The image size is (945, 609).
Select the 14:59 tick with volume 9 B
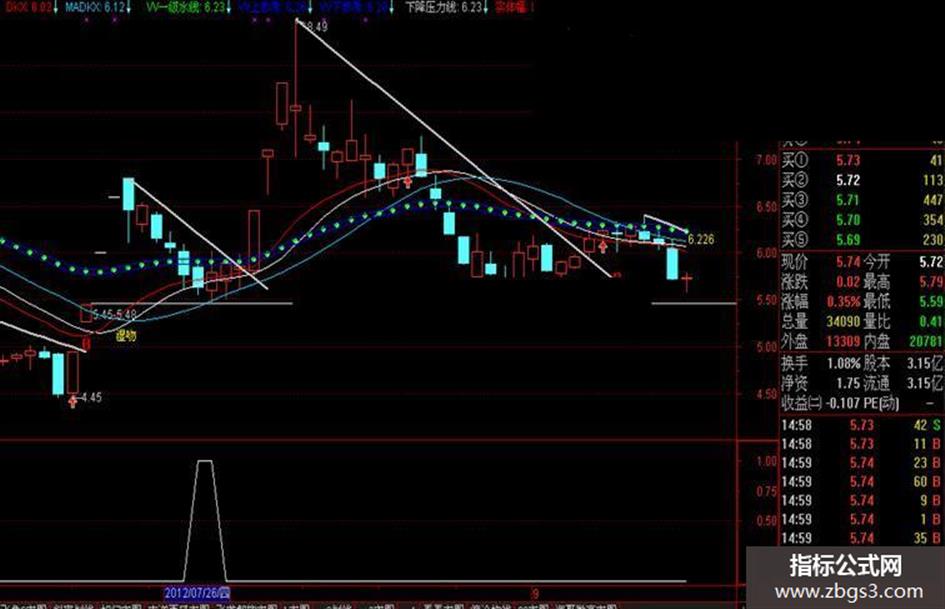862,500
